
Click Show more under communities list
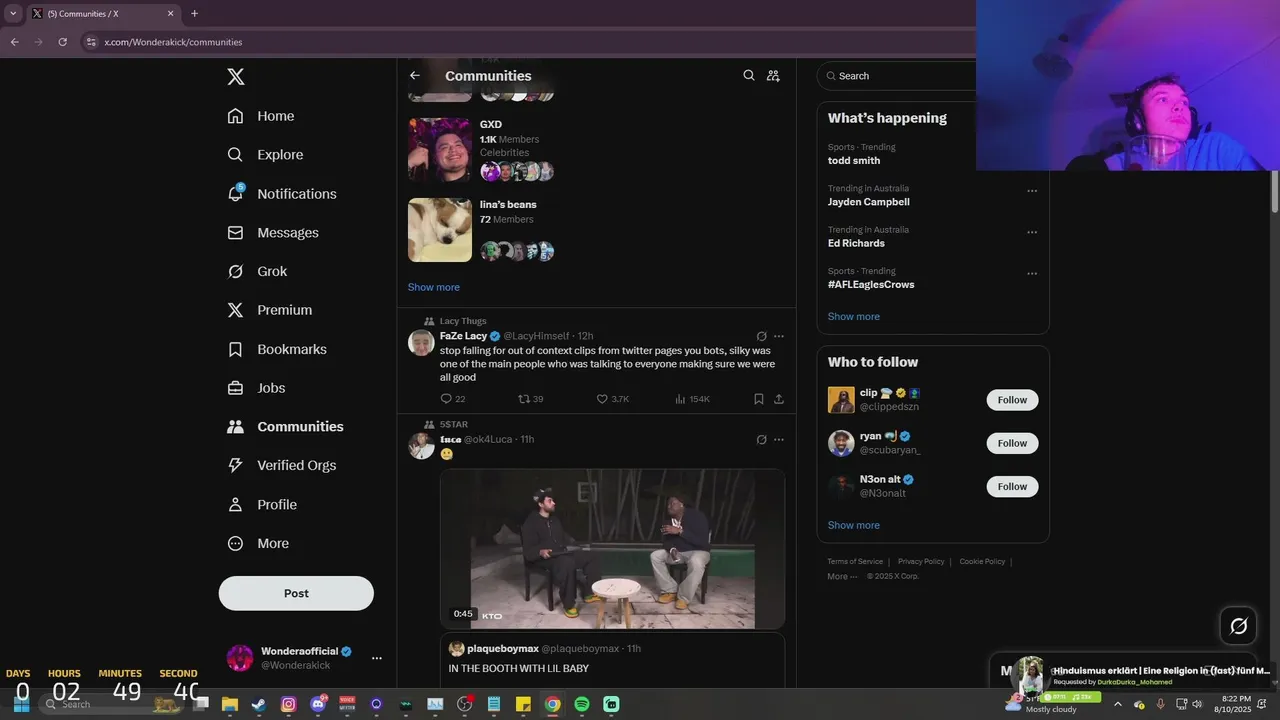(434, 287)
